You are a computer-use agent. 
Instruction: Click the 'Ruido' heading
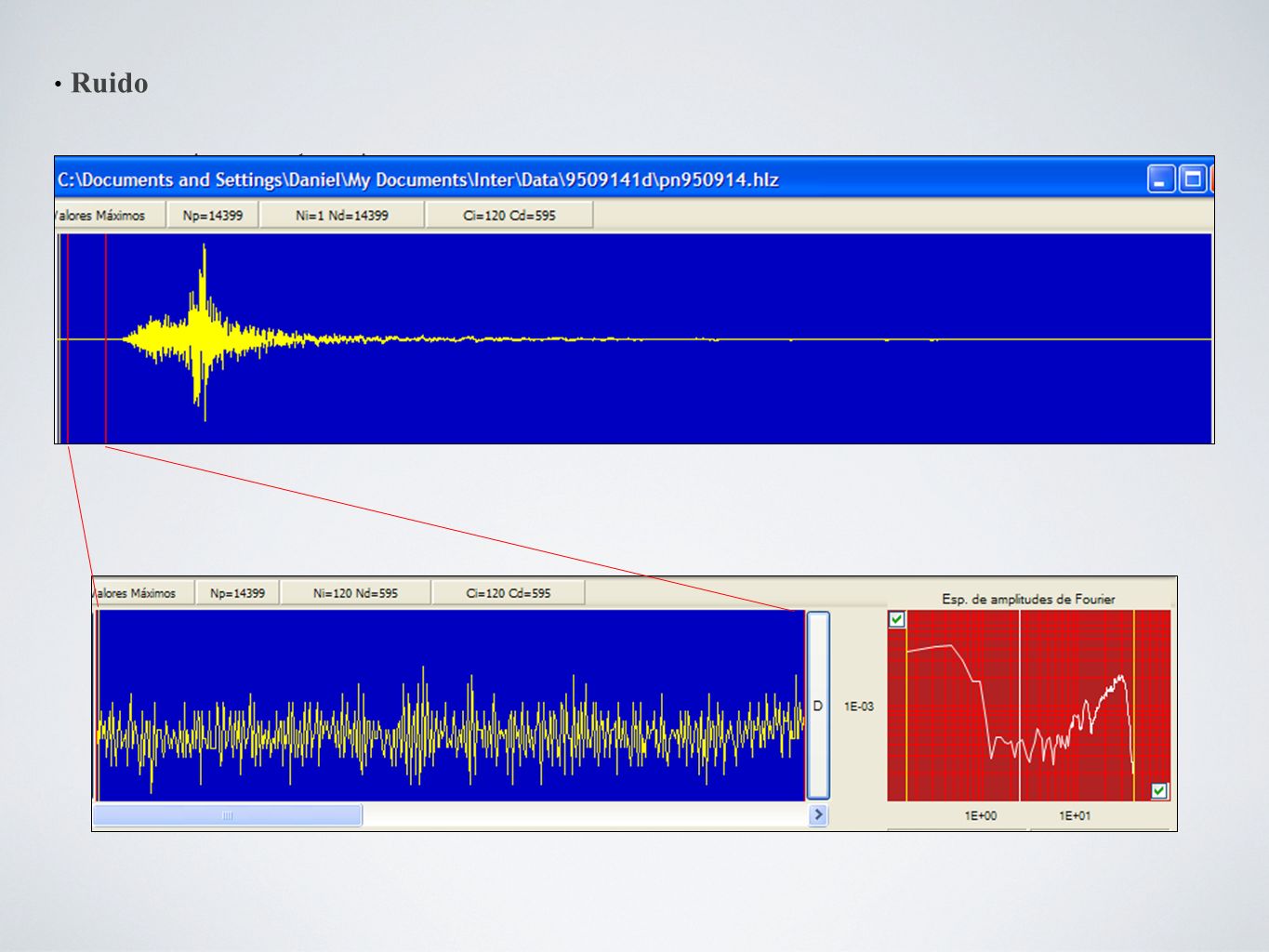[110, 83]
